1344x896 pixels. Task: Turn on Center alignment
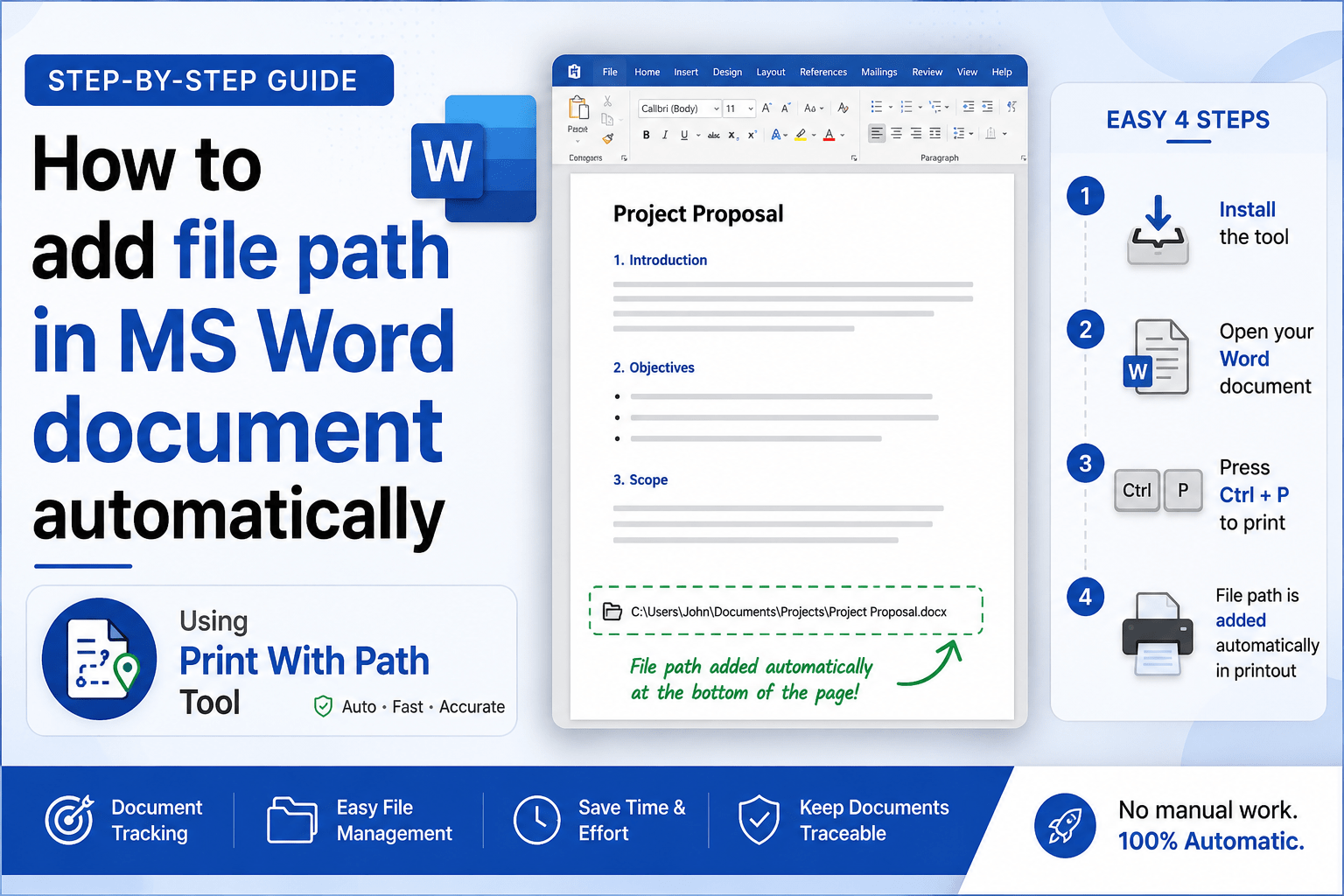click(x=896, y=134)
